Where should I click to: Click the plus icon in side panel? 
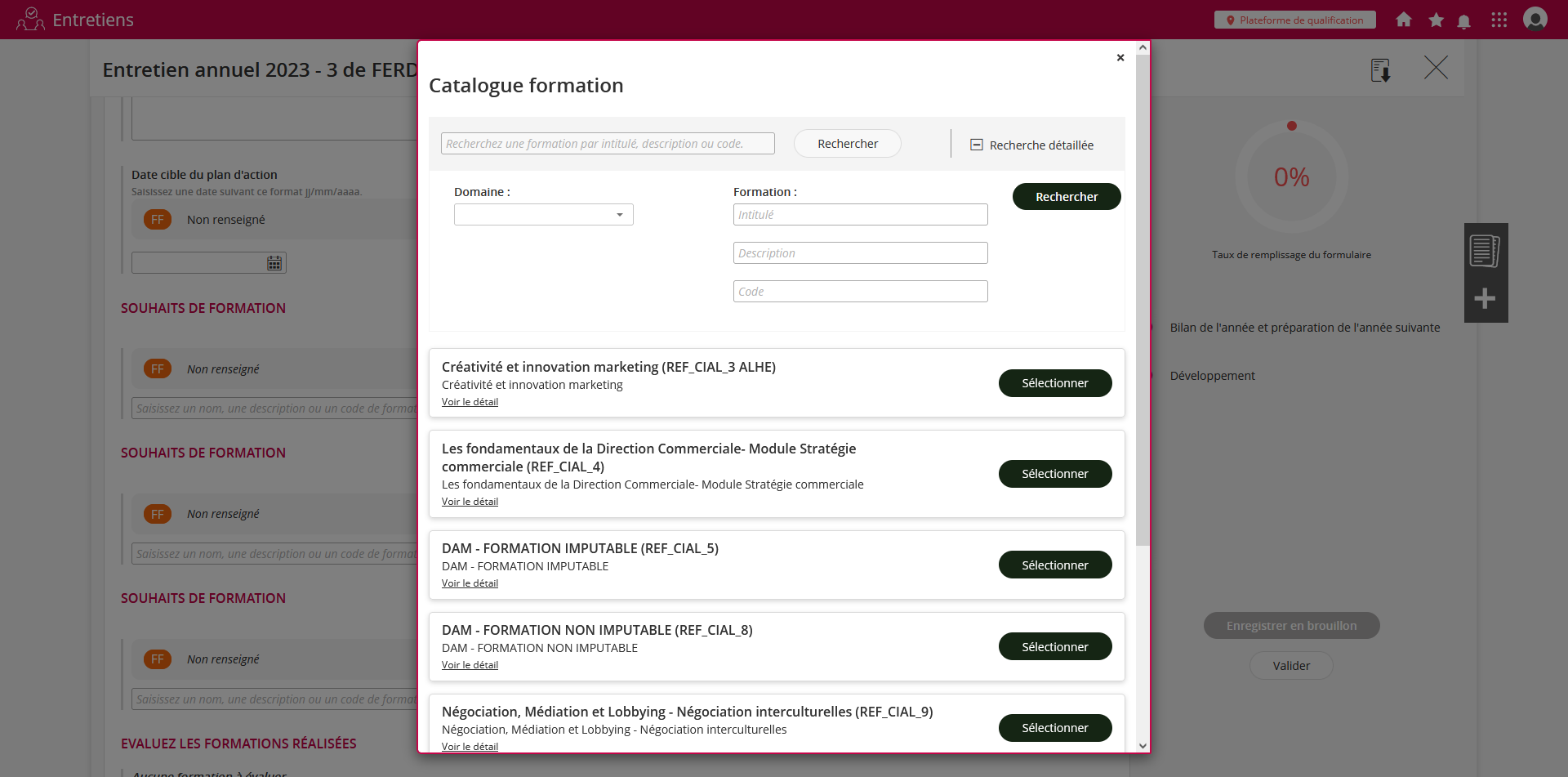[1485, 298]
